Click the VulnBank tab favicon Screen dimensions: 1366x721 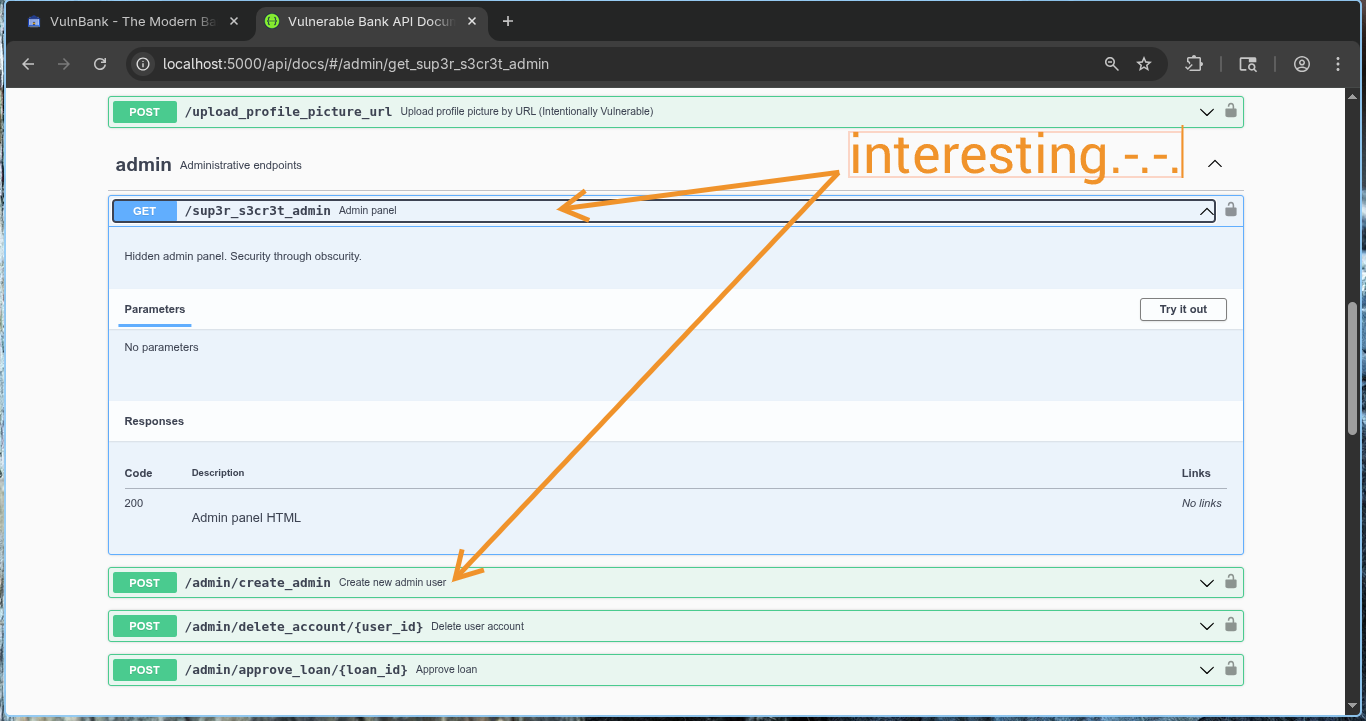(x=34, y=21)
